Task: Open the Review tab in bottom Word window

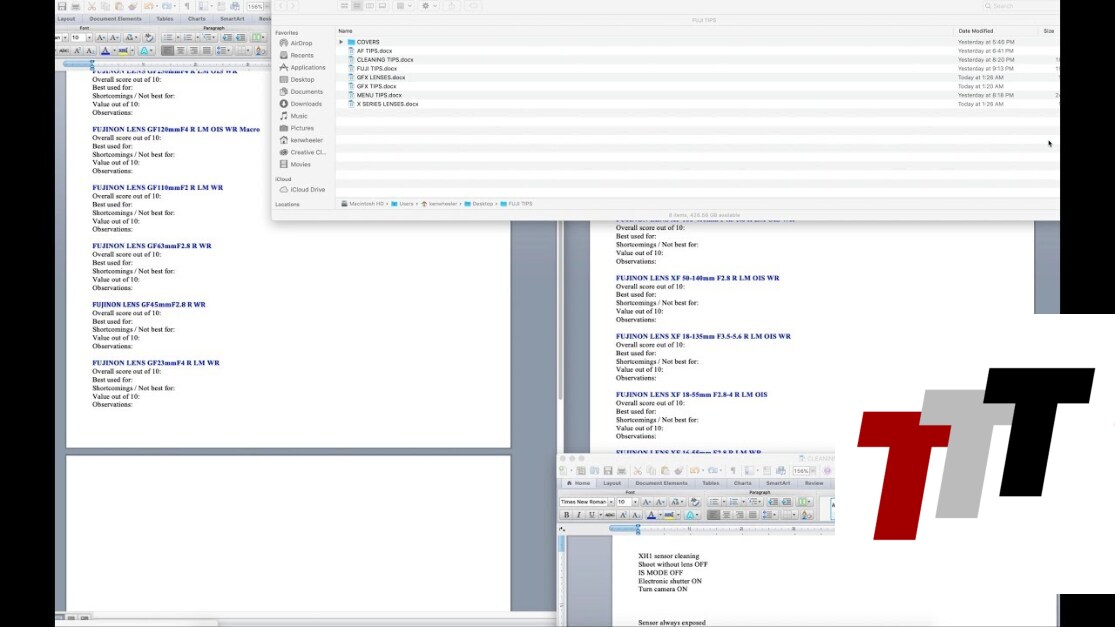Action: pos(814,483)
